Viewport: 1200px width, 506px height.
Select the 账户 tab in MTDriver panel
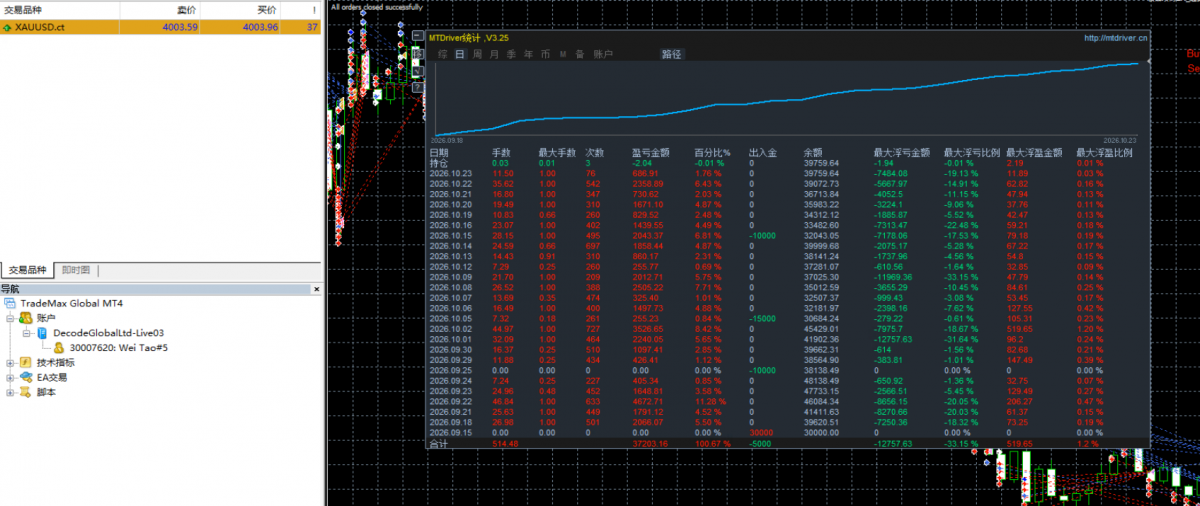603,54
